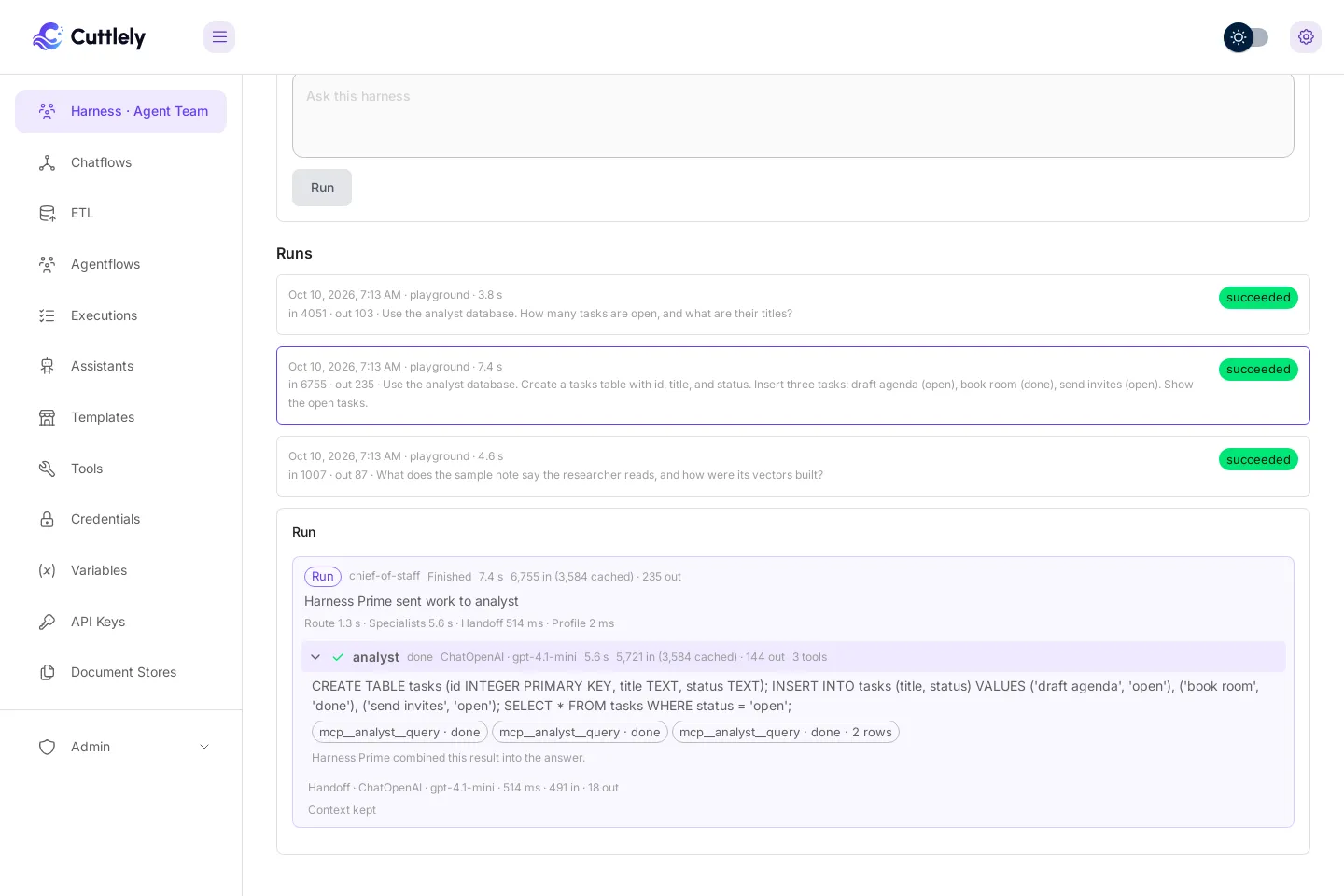
Task: Click the API Keys key icon
Action: point(47,622)
